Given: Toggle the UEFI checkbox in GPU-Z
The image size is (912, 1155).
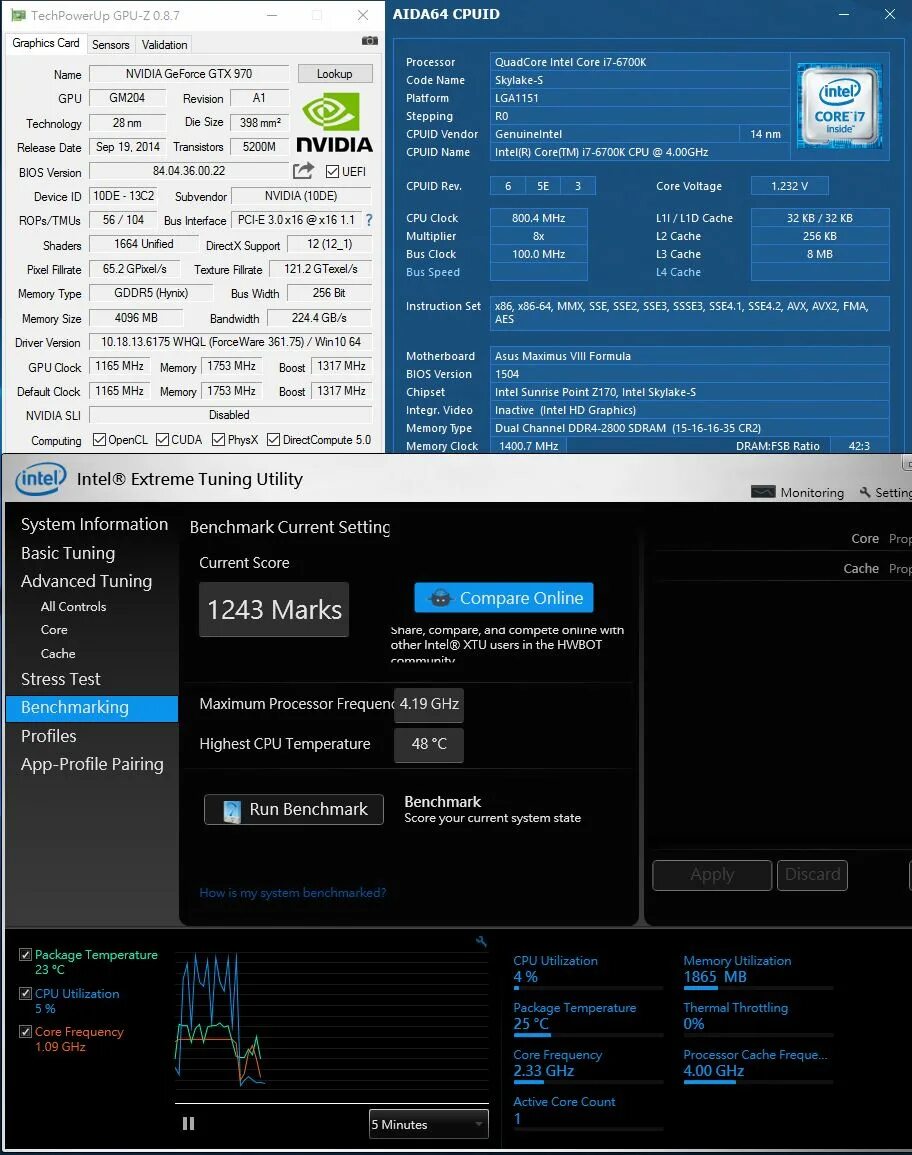Looking at the screenshot, I should point(332,172).
